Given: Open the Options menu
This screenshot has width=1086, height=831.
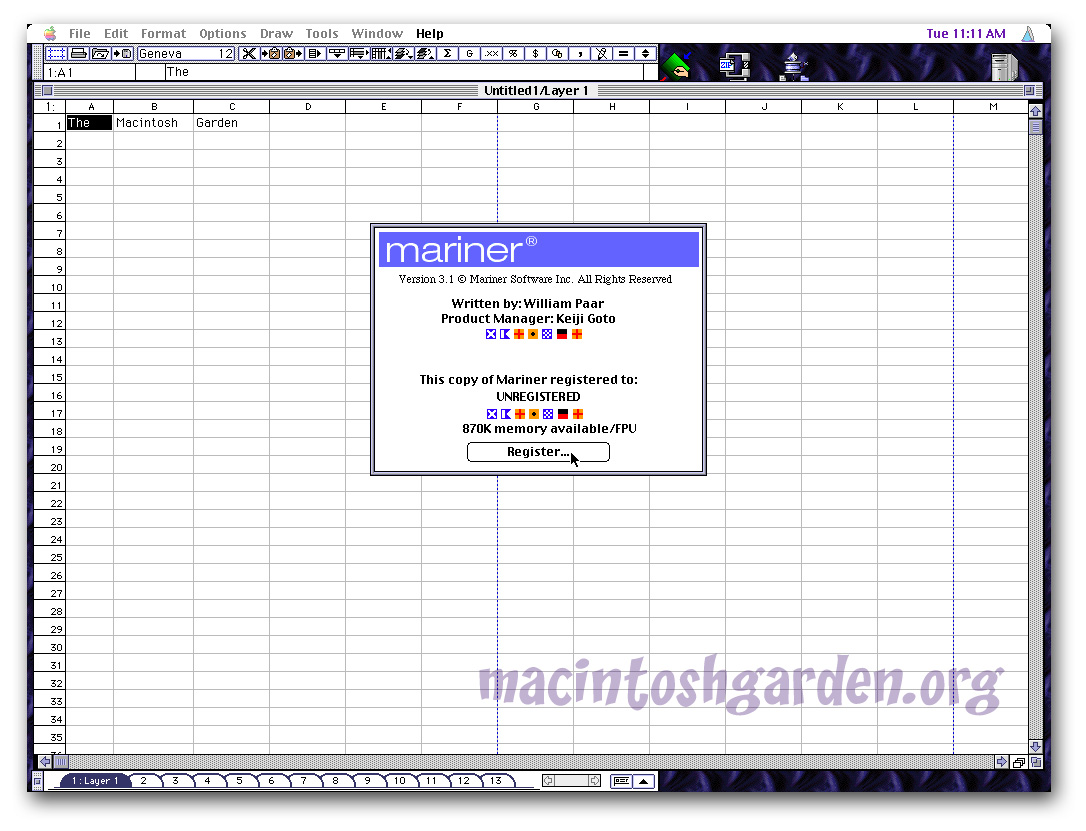Looking at the screenshot, I should pyautogui.click(x=222, y=33).
